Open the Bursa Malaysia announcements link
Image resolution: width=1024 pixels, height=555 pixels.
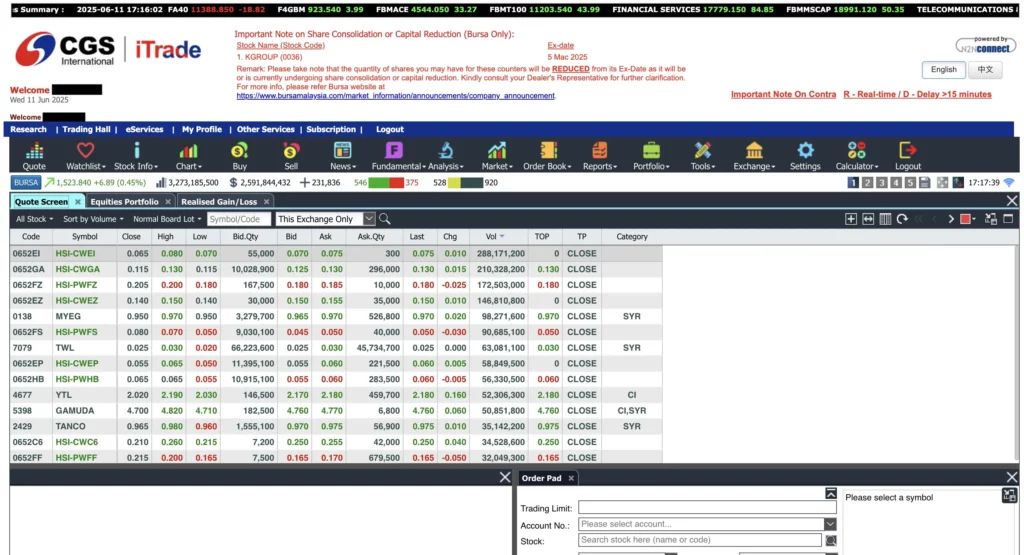point(395,96)
